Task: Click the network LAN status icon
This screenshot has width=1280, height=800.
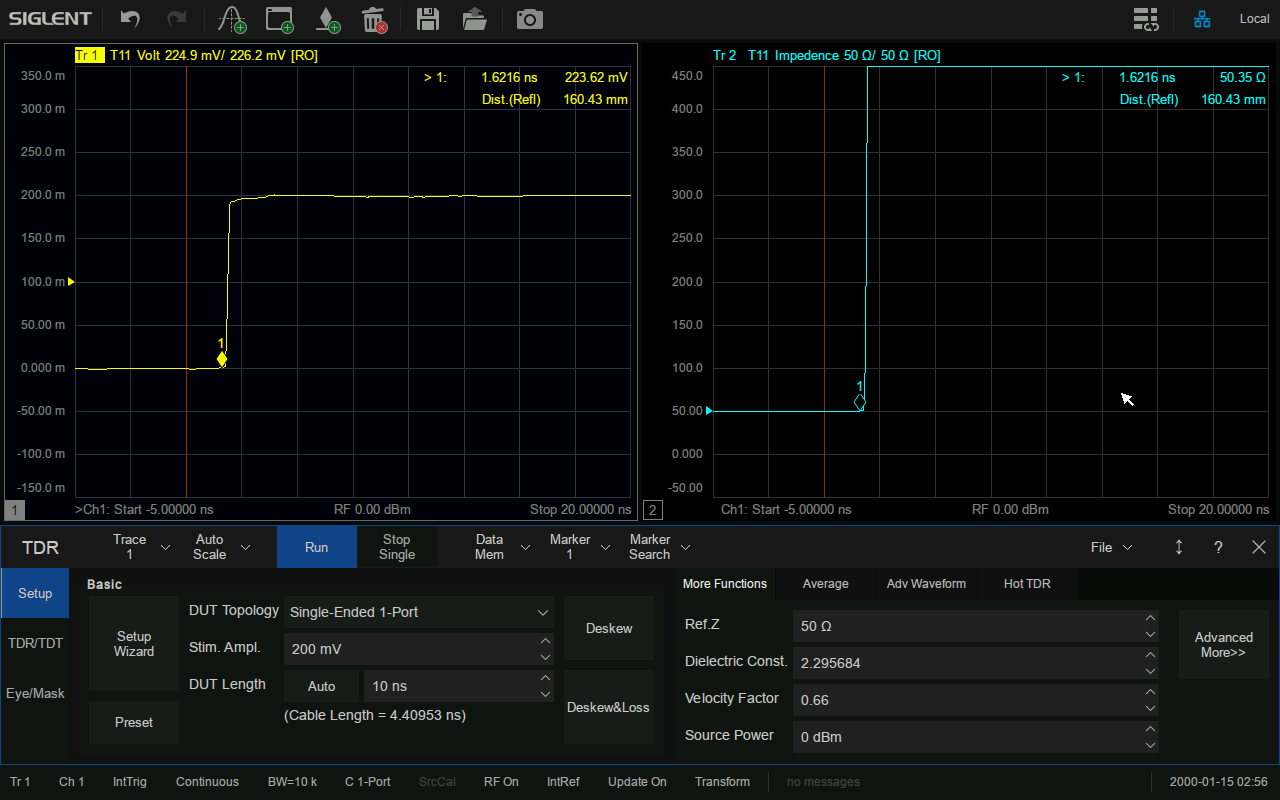Action: pos(1201,19)
